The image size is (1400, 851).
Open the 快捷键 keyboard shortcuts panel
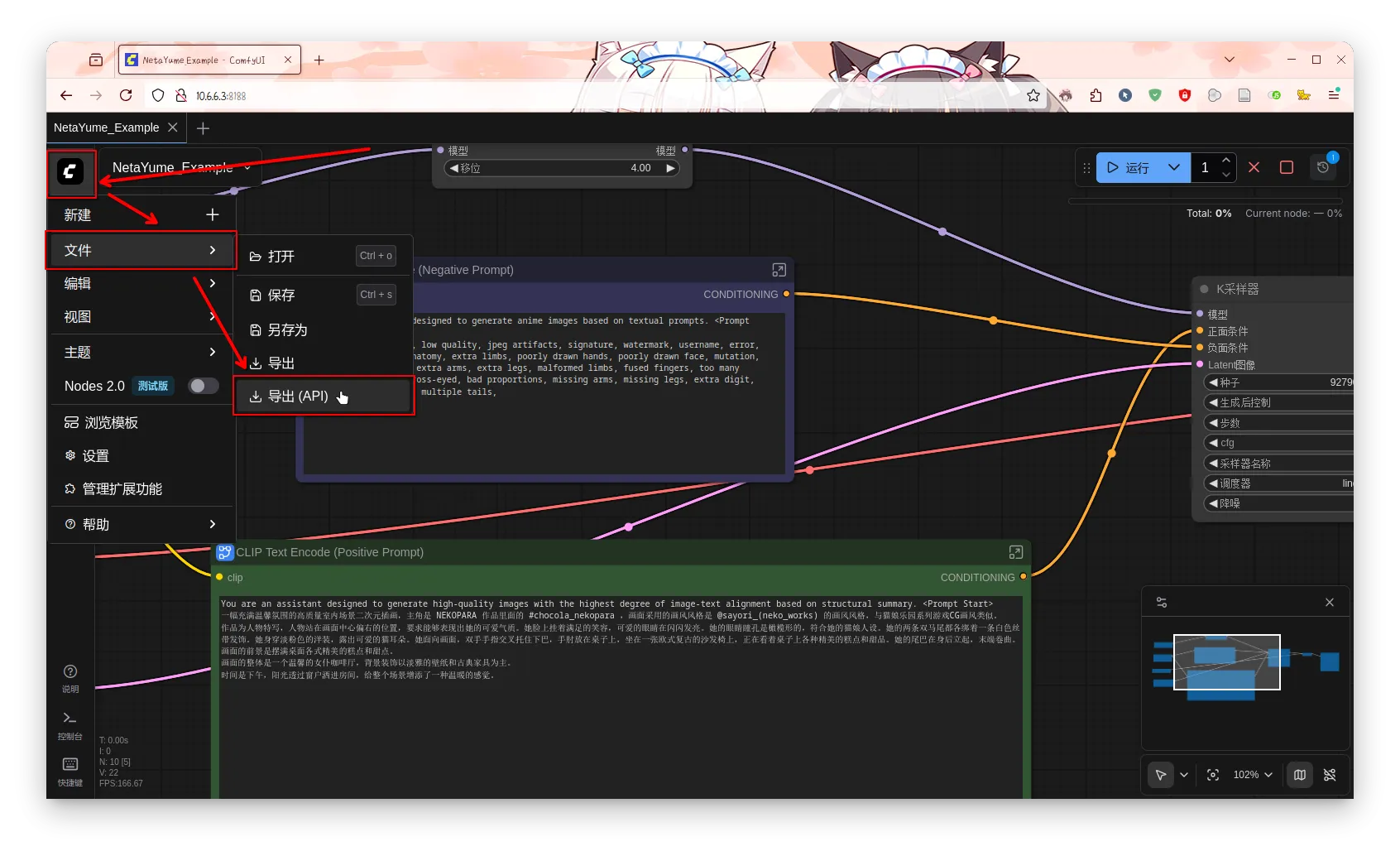coord(70,770)
